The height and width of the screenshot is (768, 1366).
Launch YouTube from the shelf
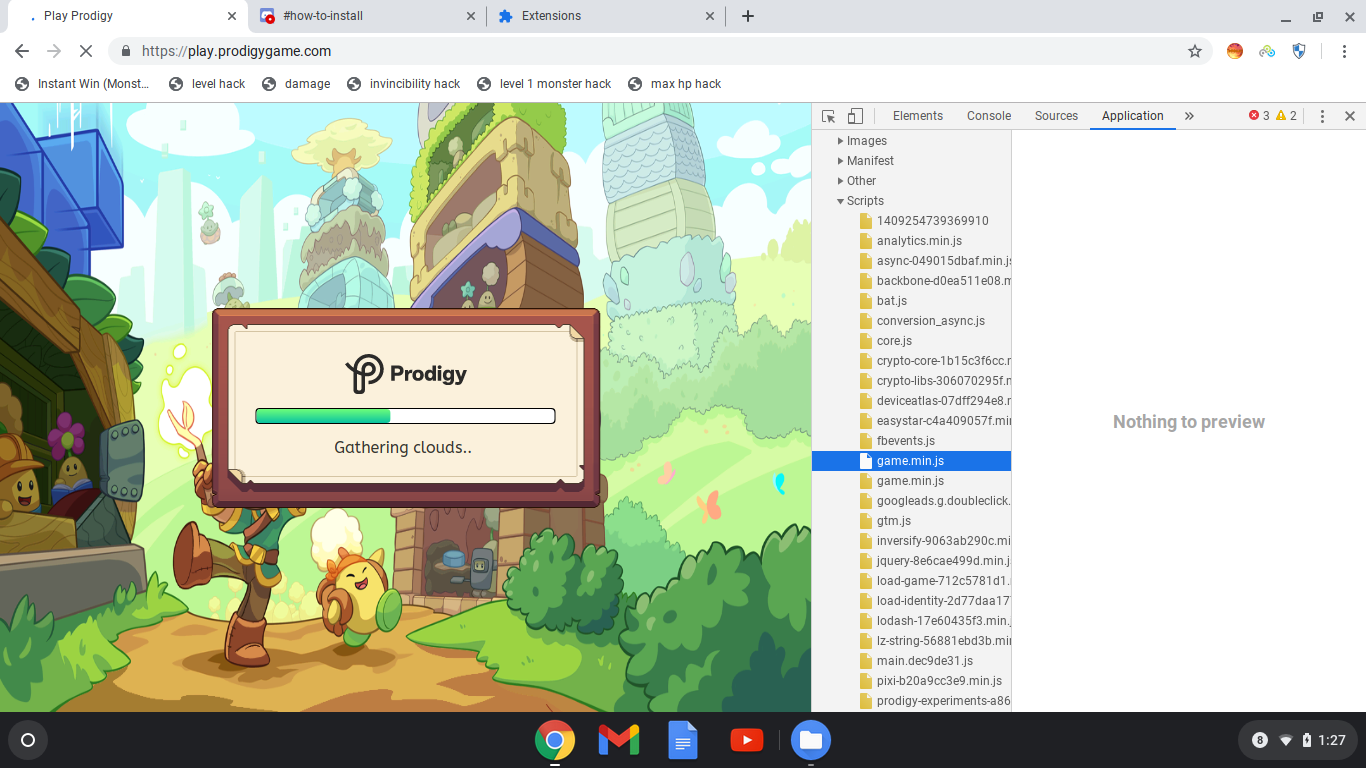[x=747, y=740]
